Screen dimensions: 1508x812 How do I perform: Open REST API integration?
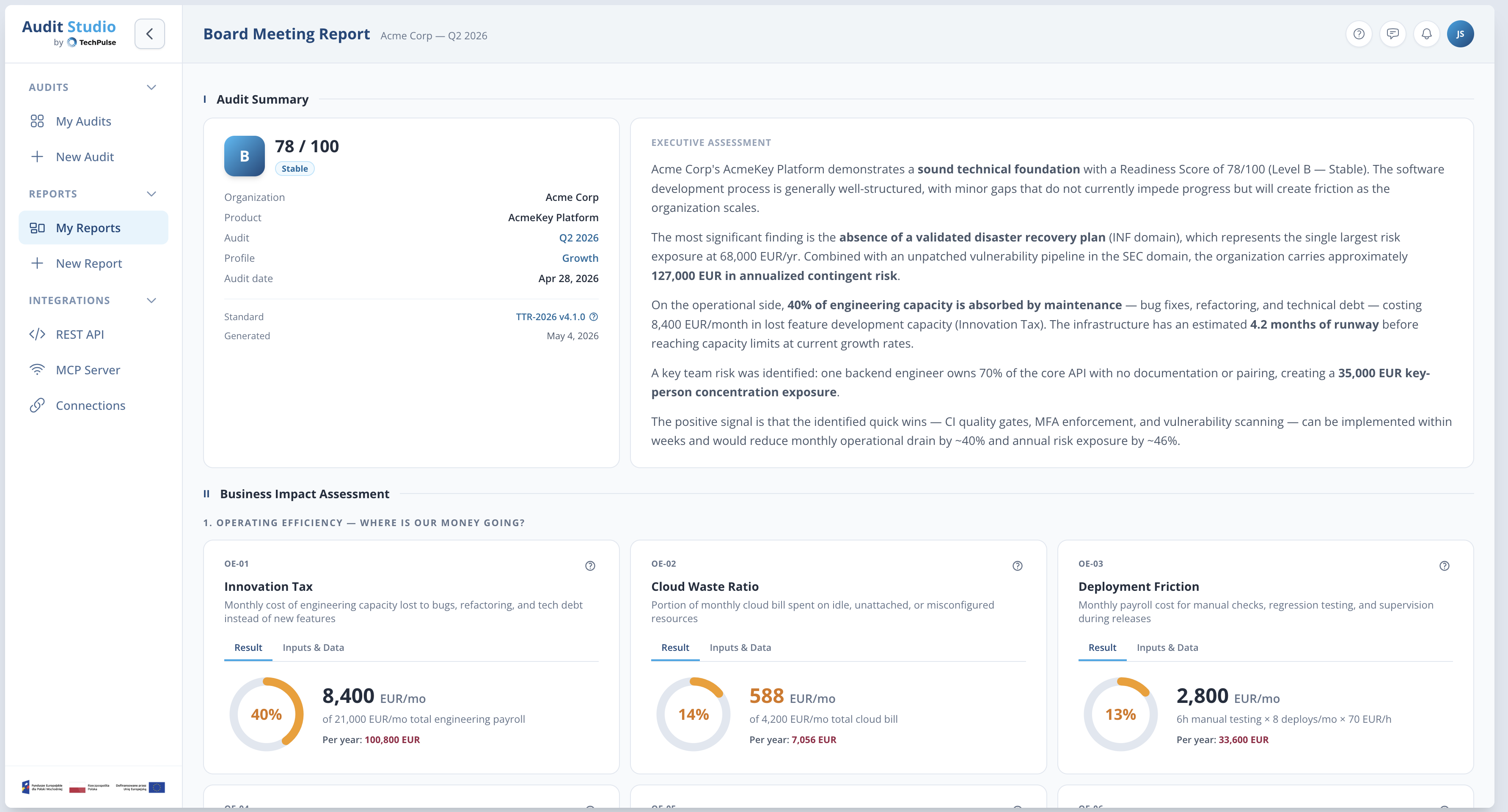(93, 334)
